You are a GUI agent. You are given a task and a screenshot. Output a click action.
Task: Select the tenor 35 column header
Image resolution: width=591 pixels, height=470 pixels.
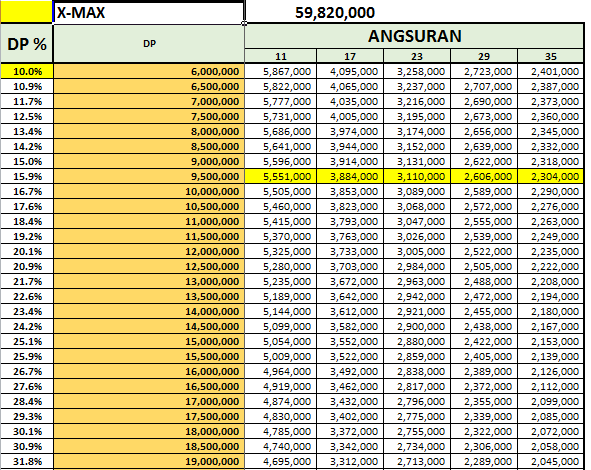[x=551, y=56]
